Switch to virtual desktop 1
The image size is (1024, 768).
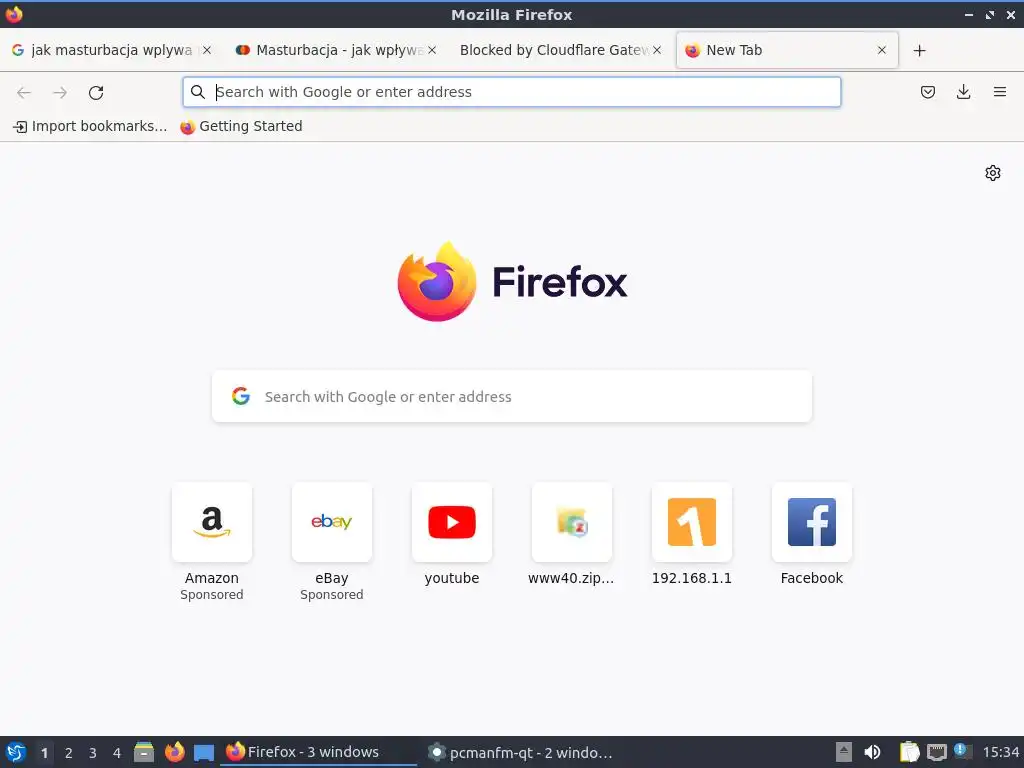pos(44,753)
